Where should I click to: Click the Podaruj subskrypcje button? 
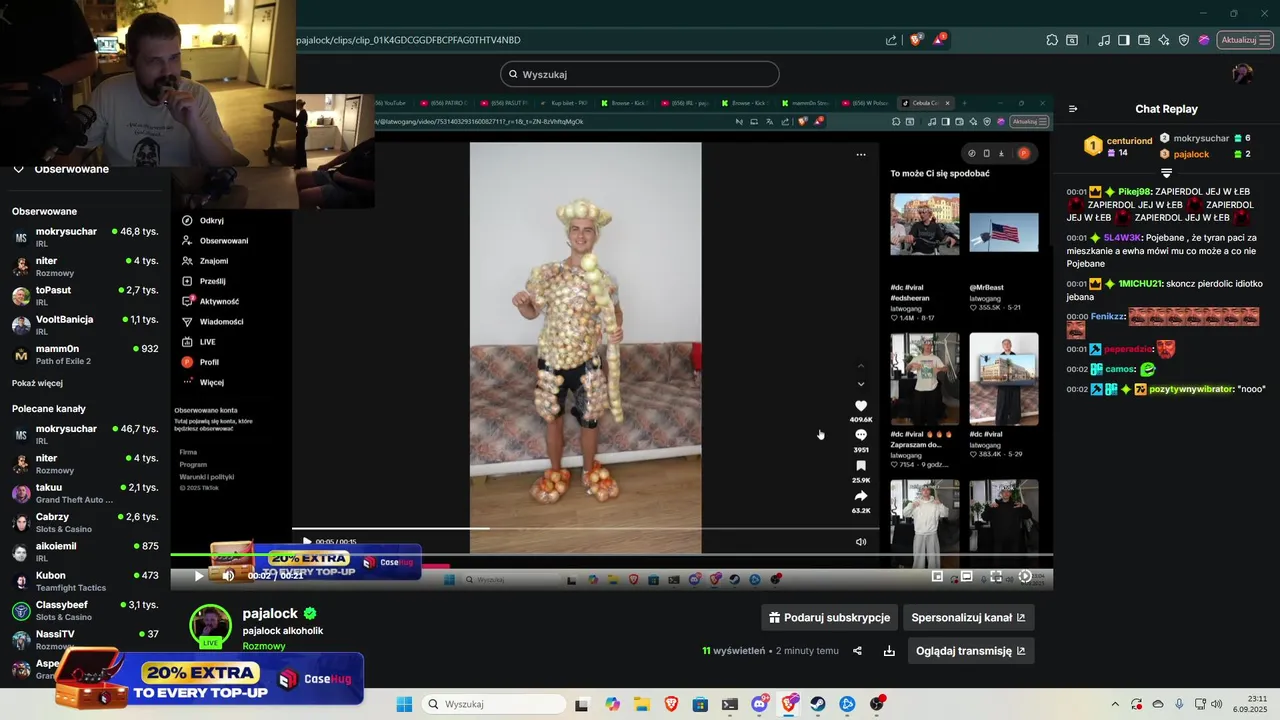coord(829,617)
